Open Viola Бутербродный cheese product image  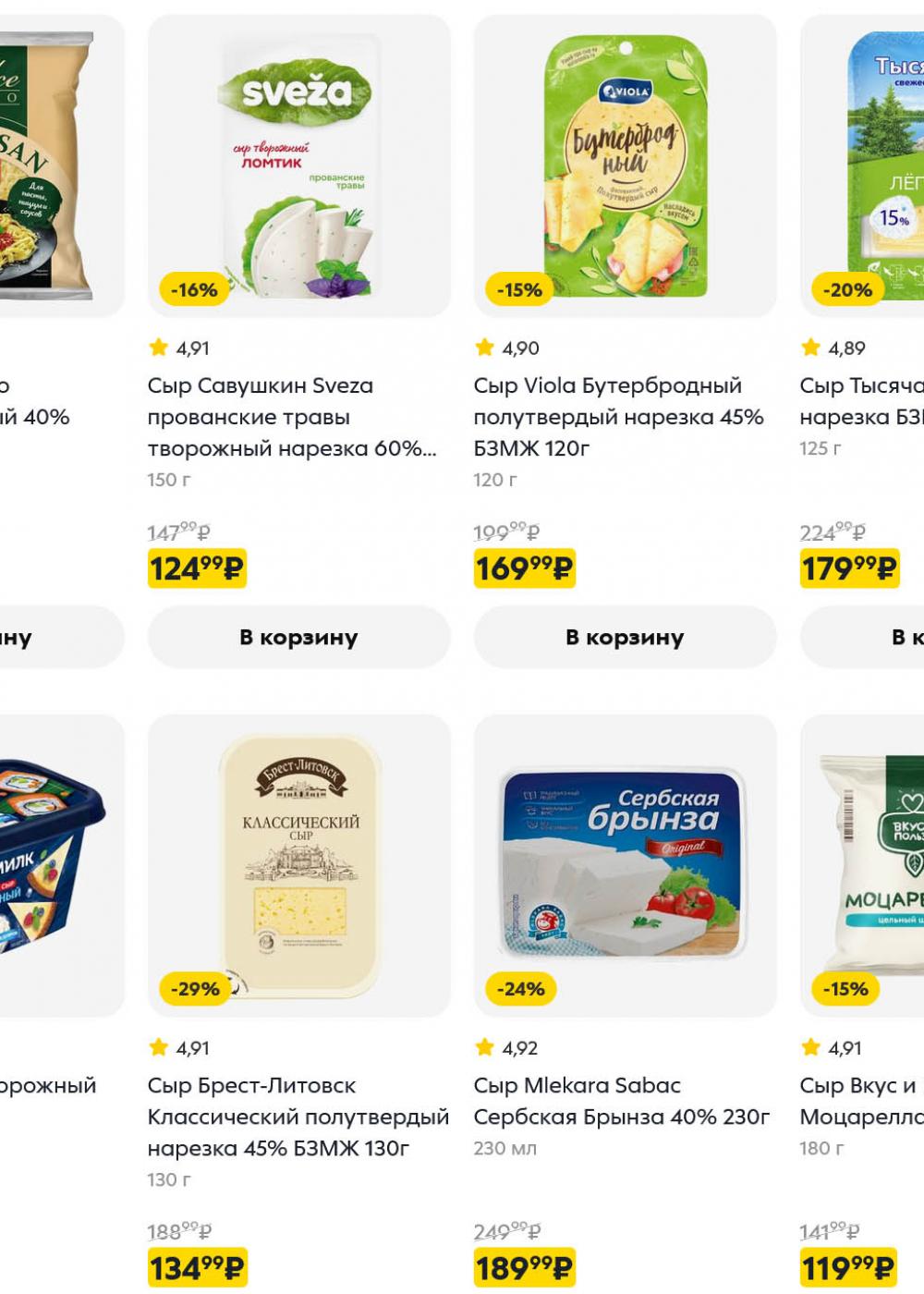point(625,166)
